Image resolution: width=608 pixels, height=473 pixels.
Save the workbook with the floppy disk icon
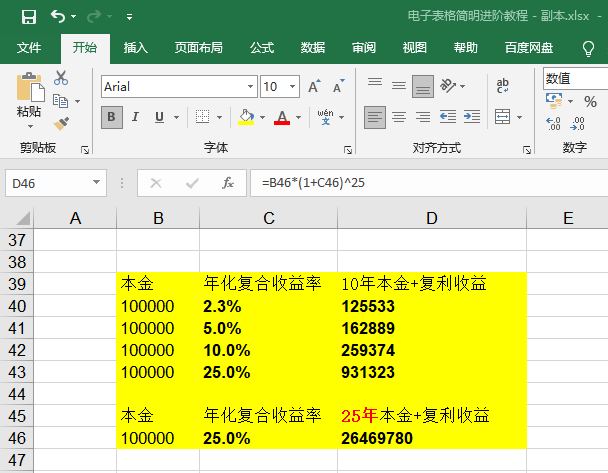coord(29,17)
